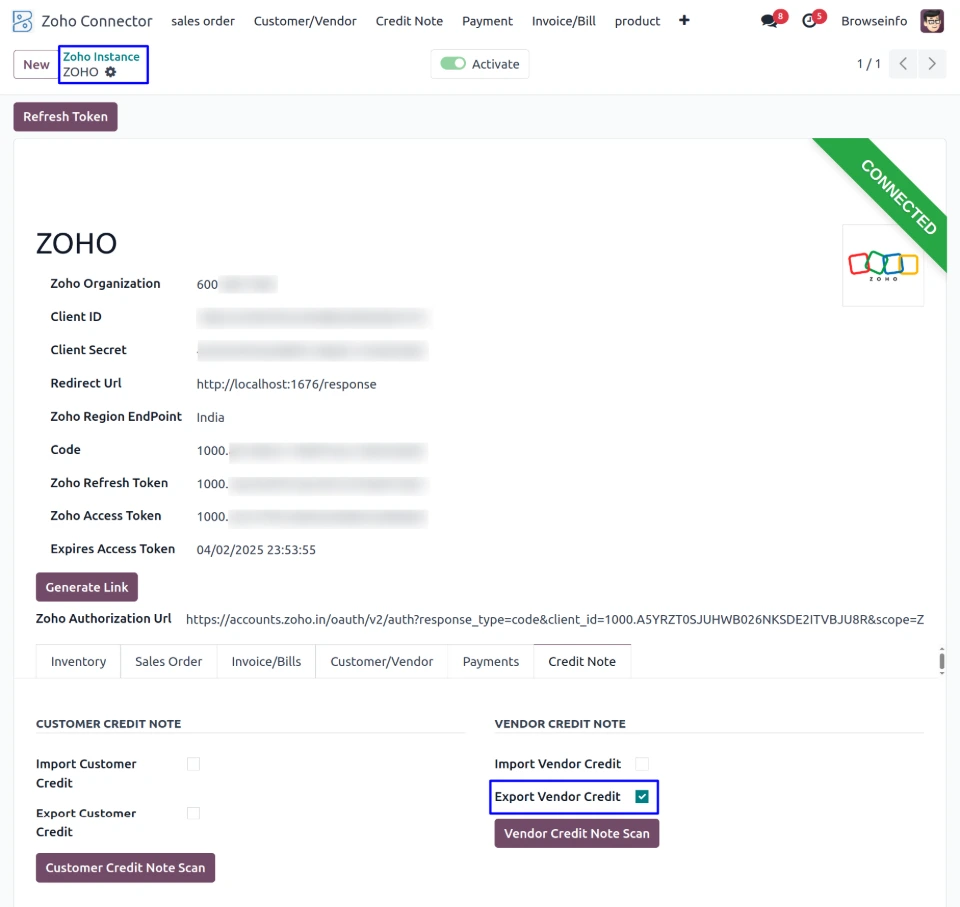Expand the Invoice/Bill menu
Screen dimensions: 960x907
coord(563,21)
